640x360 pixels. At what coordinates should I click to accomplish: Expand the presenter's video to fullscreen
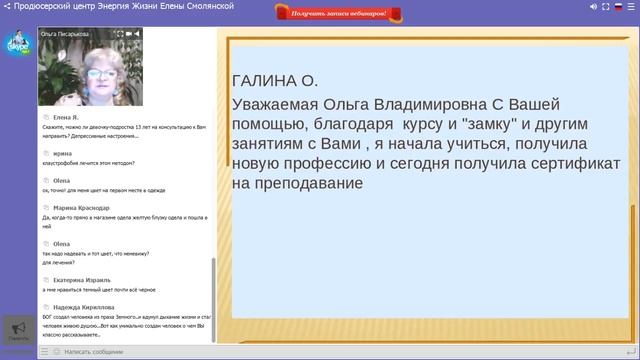(120, 34)
